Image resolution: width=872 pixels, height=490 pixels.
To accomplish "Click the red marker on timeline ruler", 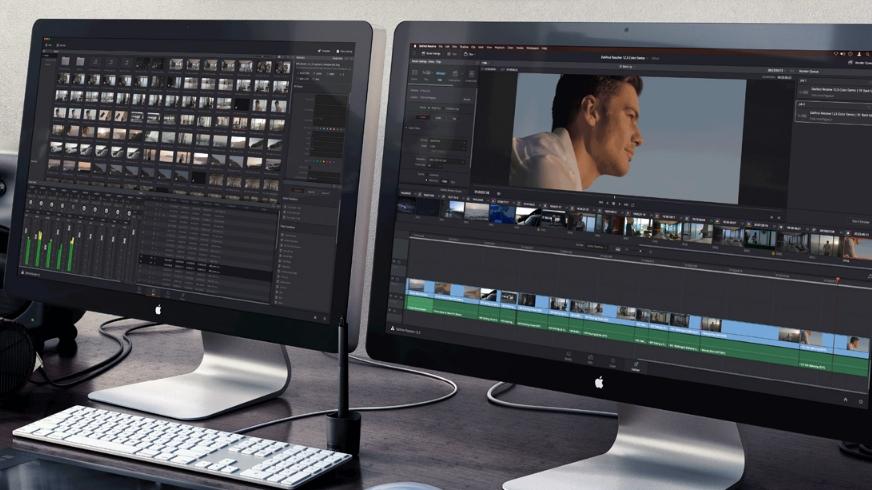I will 838,279.
